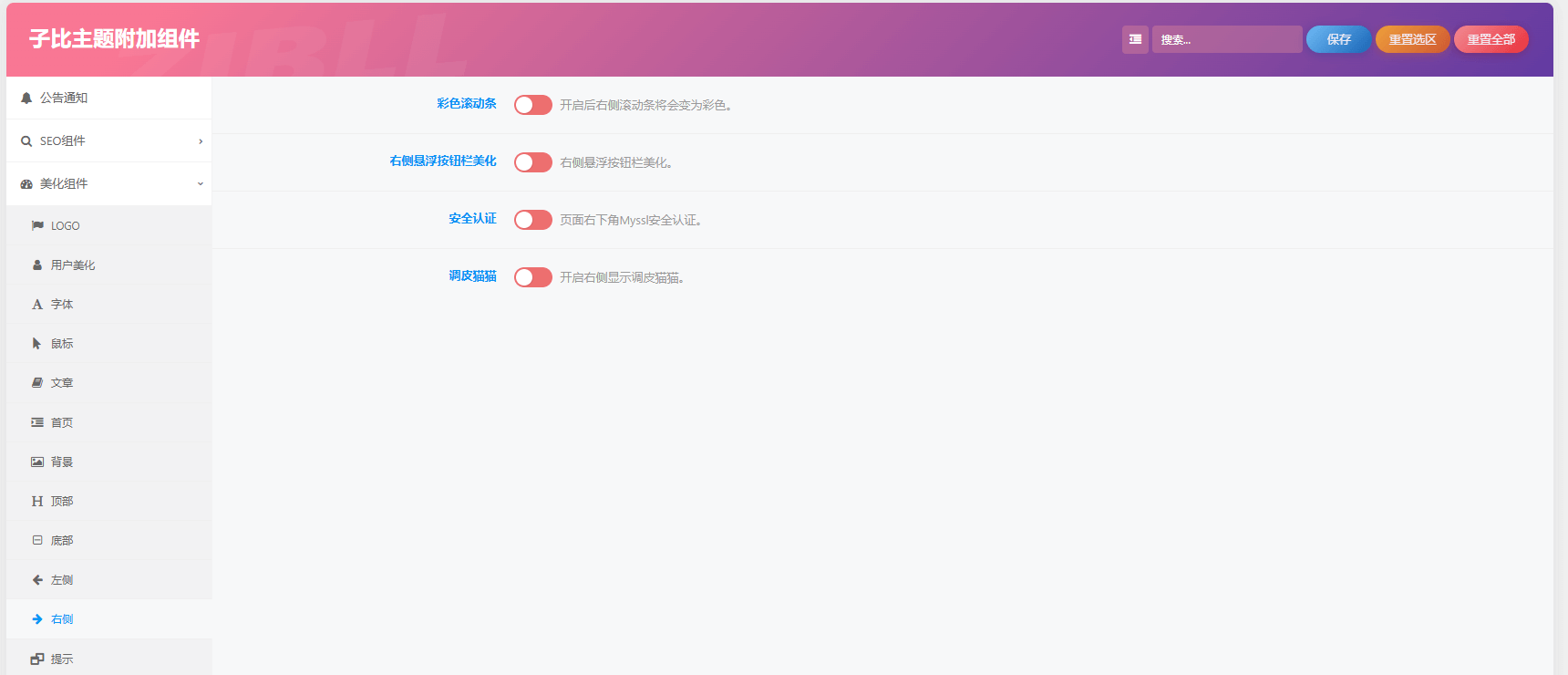
Task: Open the 文章 settings item
Action: (108, 382)
